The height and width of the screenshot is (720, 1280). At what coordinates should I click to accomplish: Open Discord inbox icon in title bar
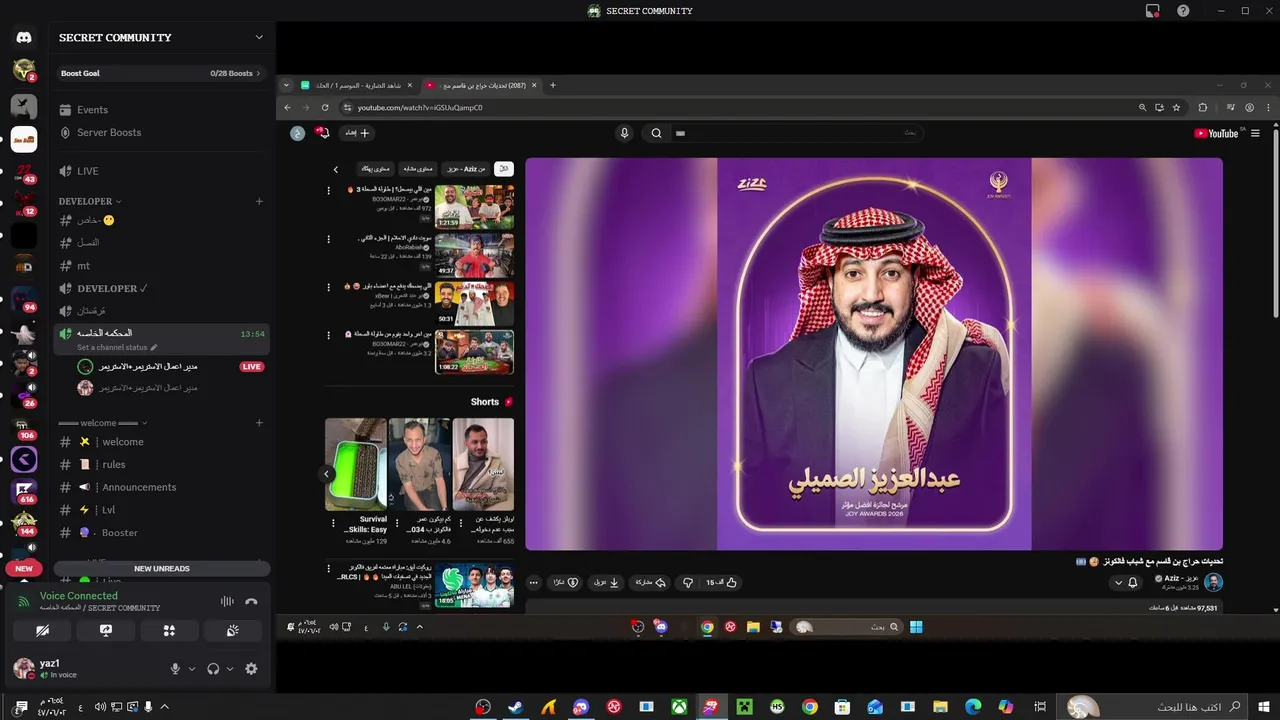(1153, 11)
